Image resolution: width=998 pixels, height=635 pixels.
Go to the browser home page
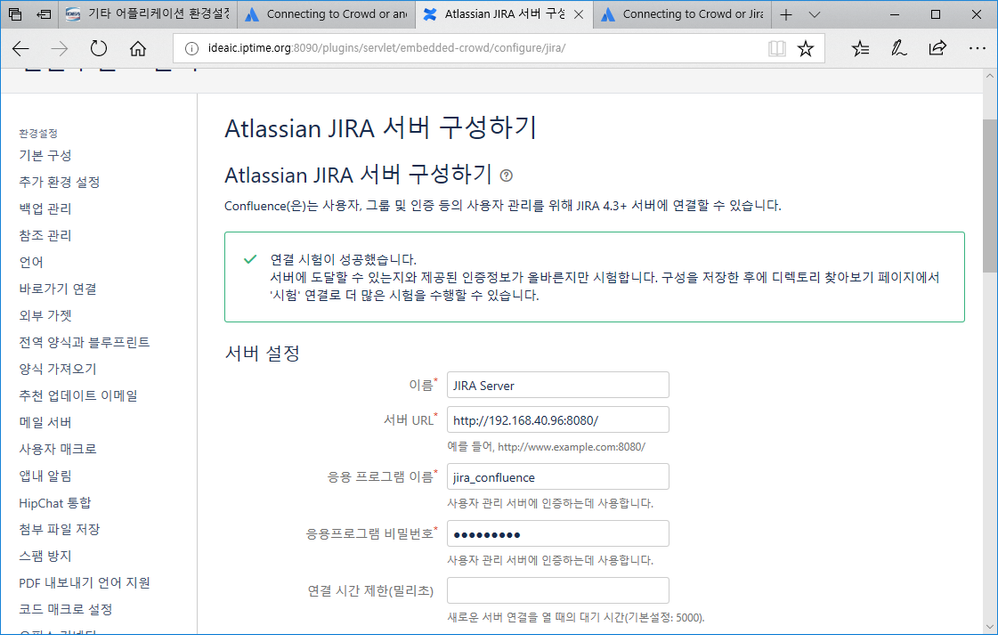point(135,47)
